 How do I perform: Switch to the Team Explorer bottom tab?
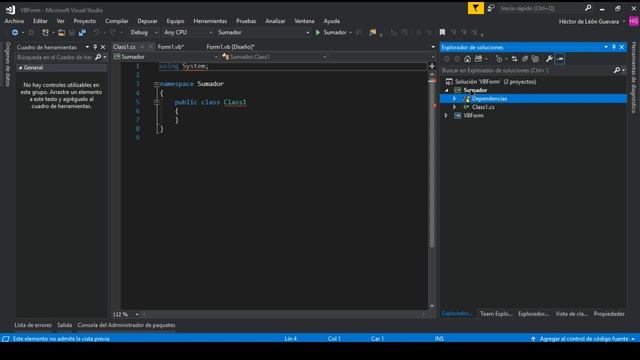[496, 314]
